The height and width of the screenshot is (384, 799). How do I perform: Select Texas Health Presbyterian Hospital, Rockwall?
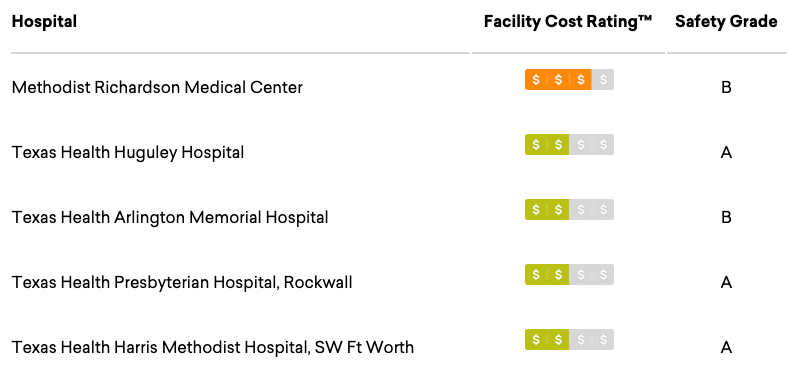tap(182, 282)
